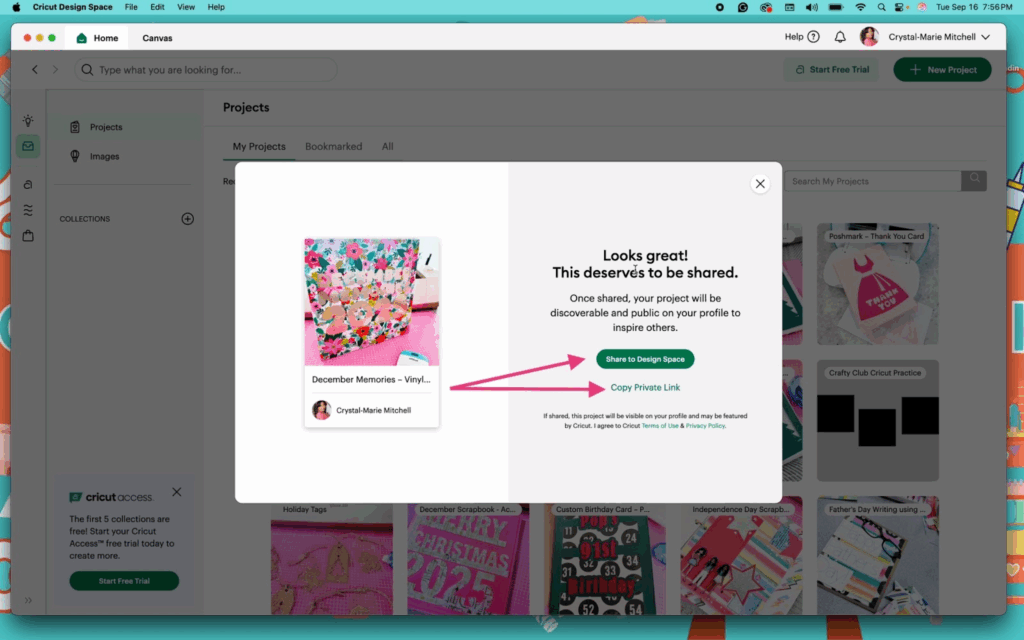Open the Apple menu

coord(16,7)
